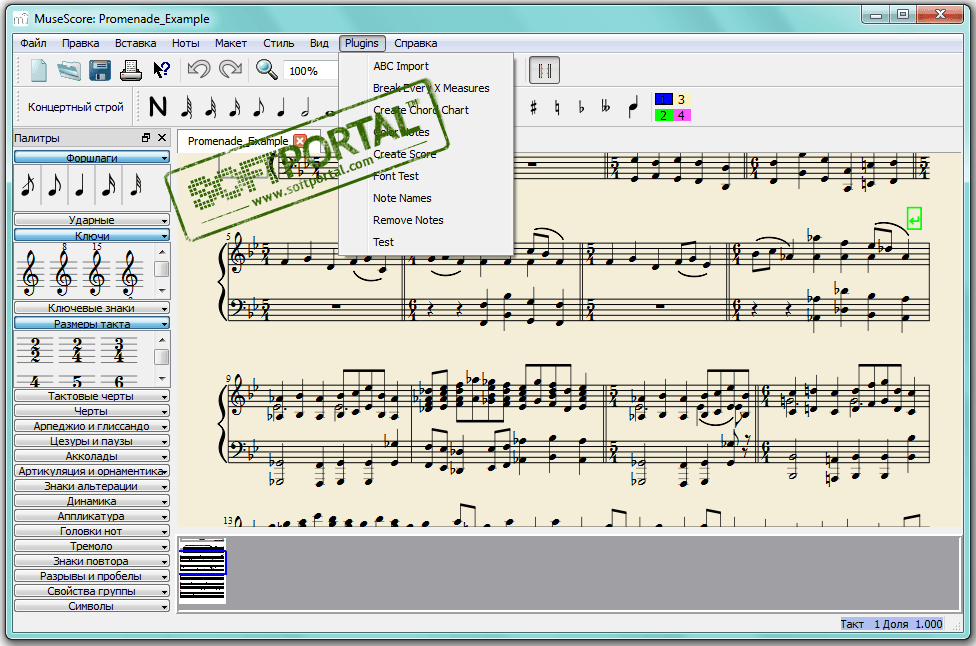
Task: Click the 100% zoom level field
Action: click(x=311, y=71)
